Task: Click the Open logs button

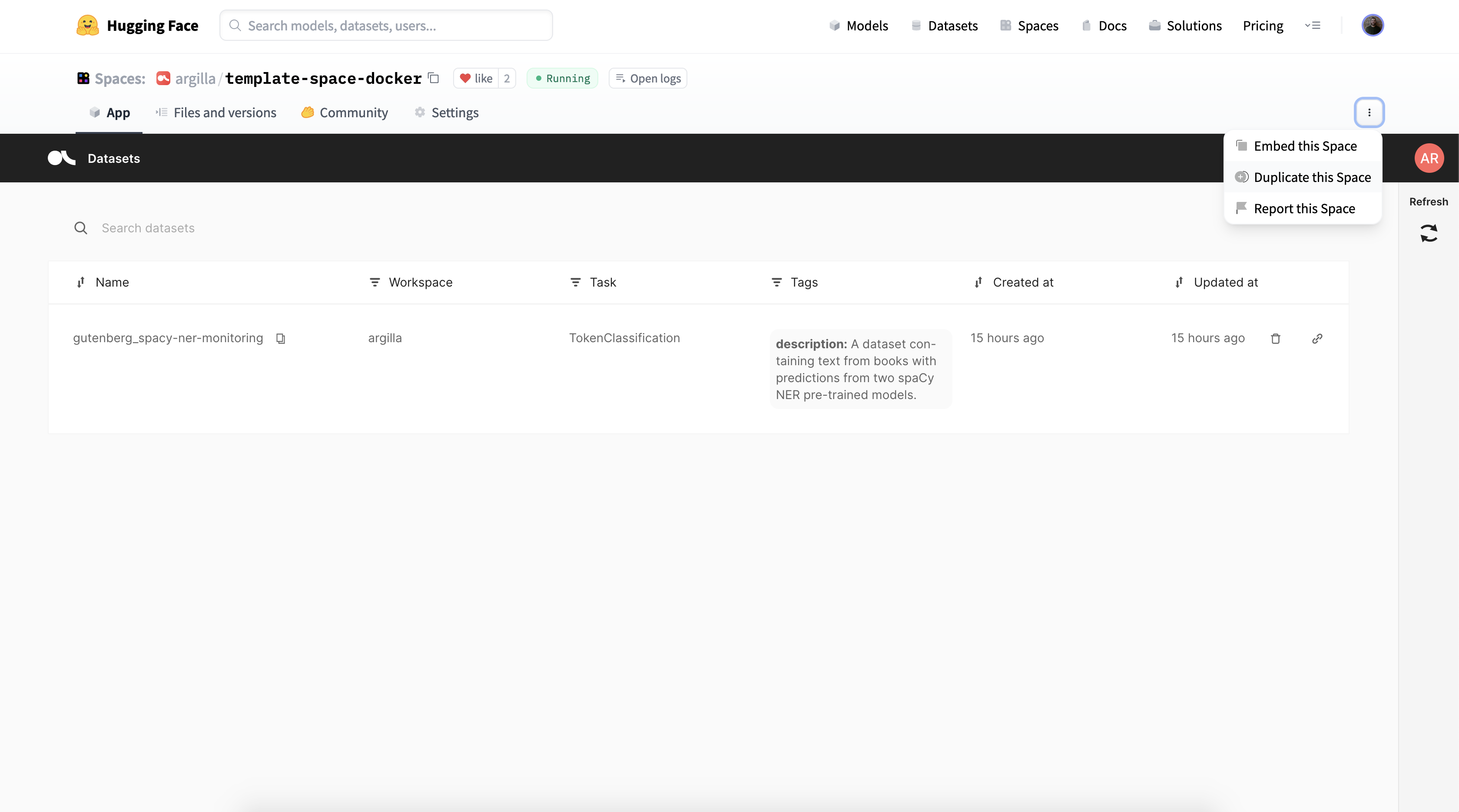Action: coord(648,79)
